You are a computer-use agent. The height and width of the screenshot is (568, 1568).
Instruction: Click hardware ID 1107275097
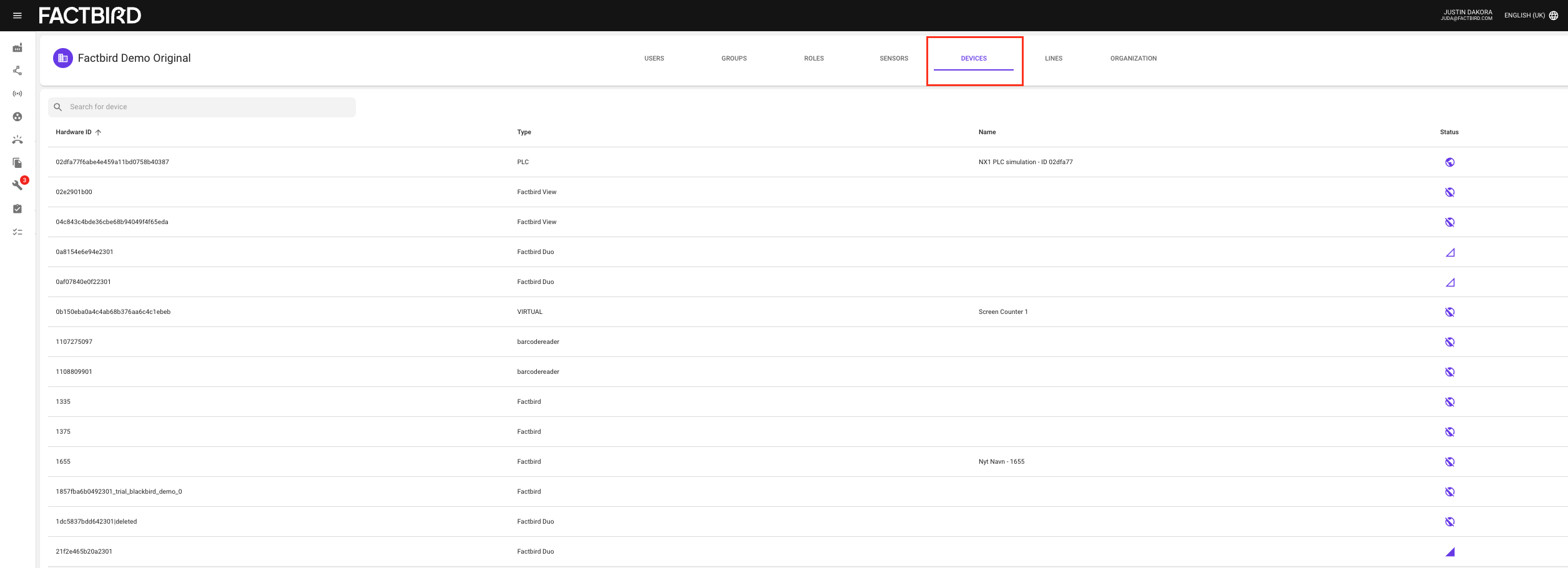click(x=74, y=342)
